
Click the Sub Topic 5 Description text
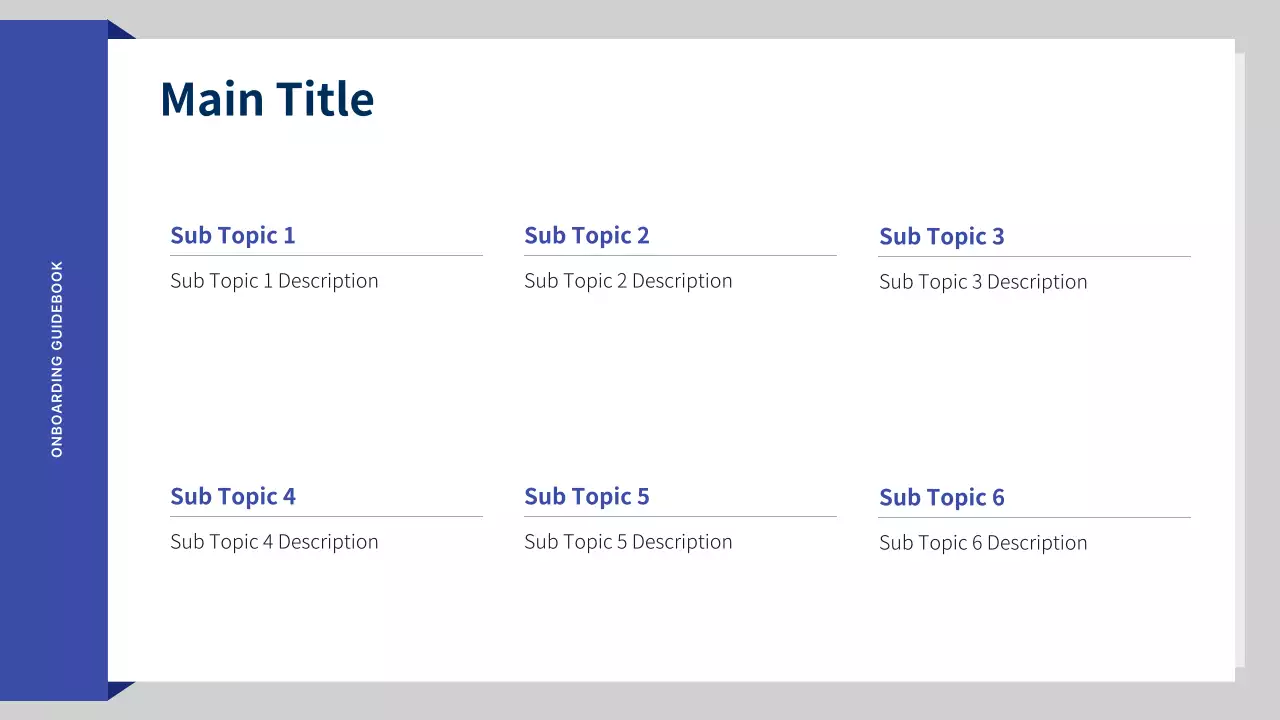pos(628,542)
